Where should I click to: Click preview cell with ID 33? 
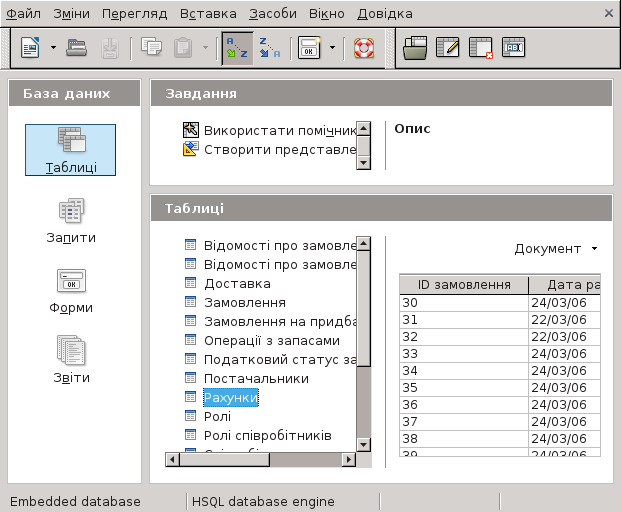[464, 354]
